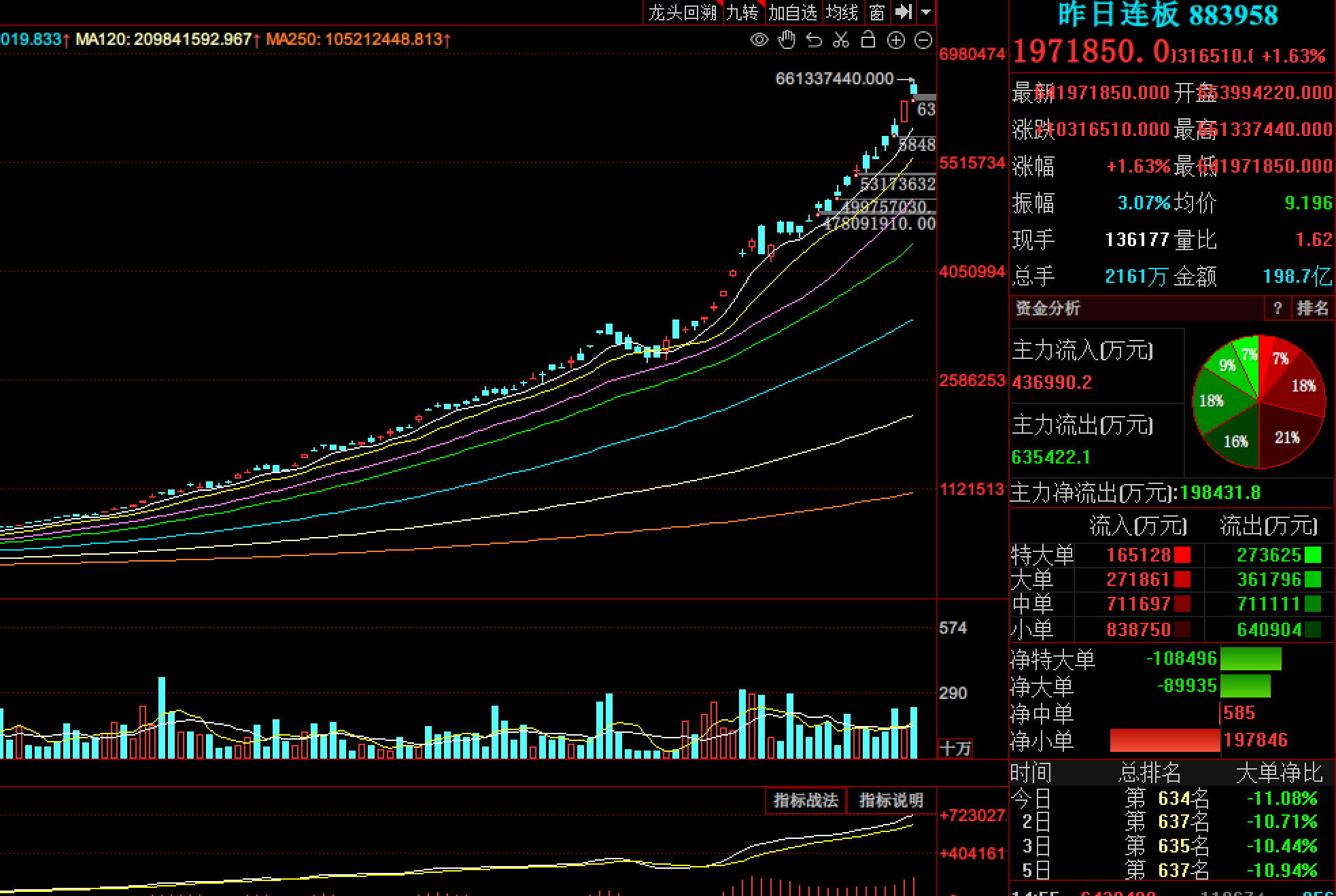Toggle 均线 moving average lines
The image size is (1336, 896).
point(842,12)
